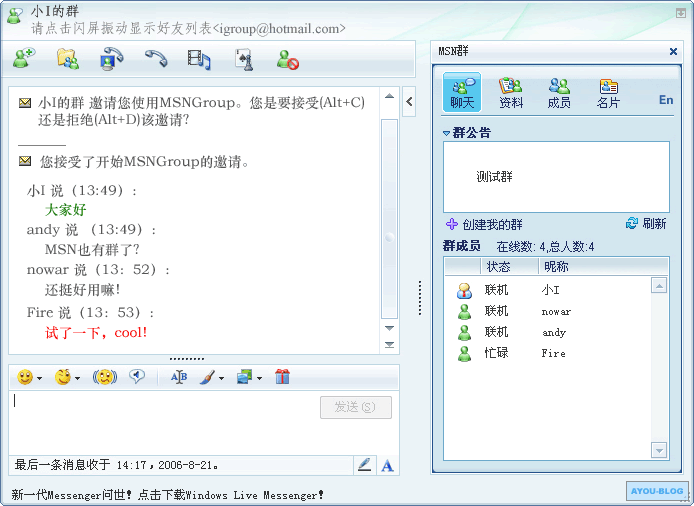The width and height of the screenshot is (694, 506).
Task: Click the envelope icon beside invitation message
Action: (25, 103)
